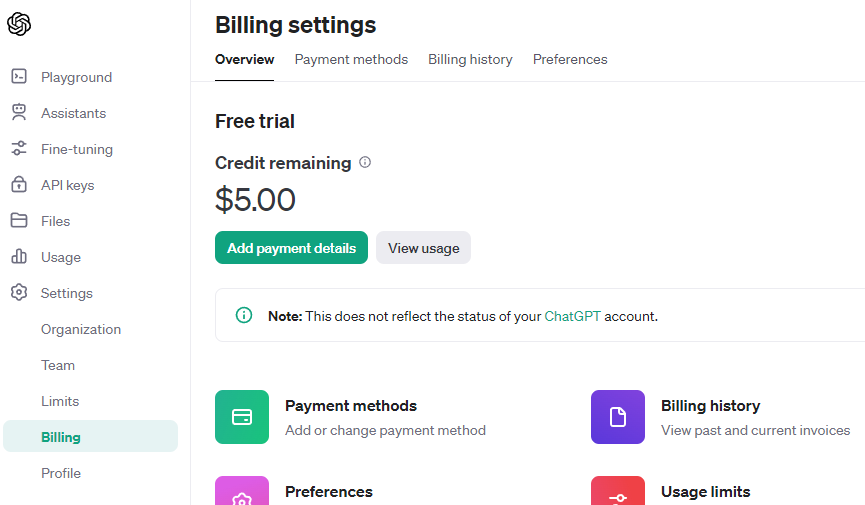Open Playground from the sidebar icon
This screenshot has height=505, width=865.
[19, 77]
